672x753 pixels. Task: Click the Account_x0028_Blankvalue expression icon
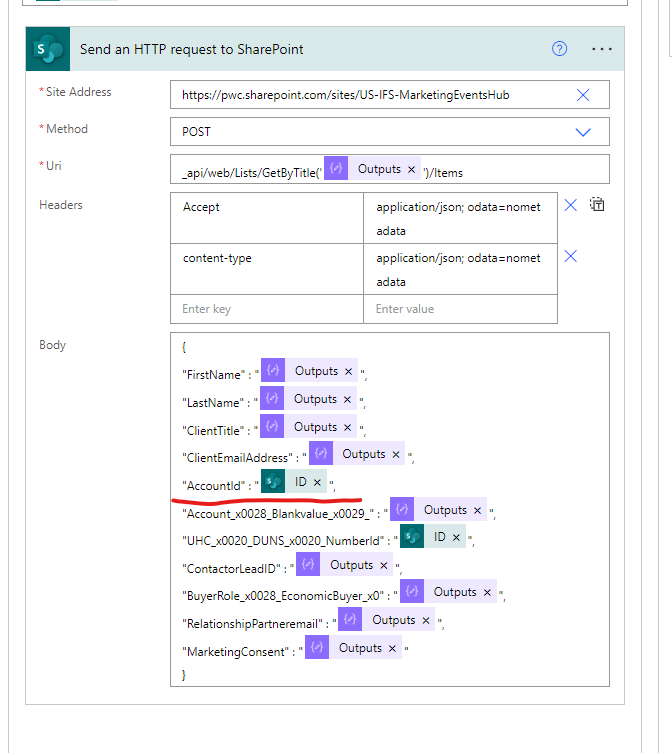click(402, 509)
